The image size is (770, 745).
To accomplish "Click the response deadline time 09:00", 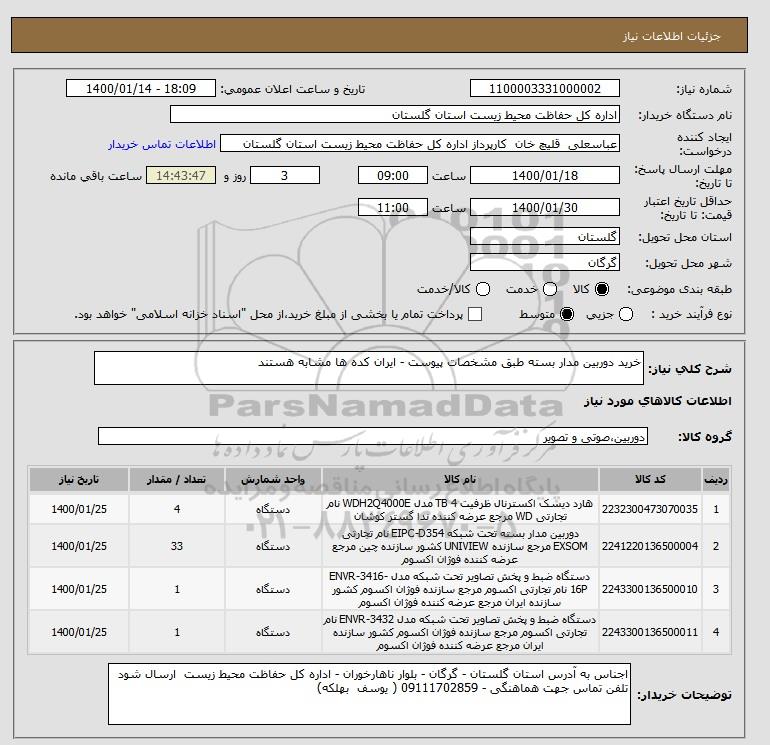I will 393,175.
